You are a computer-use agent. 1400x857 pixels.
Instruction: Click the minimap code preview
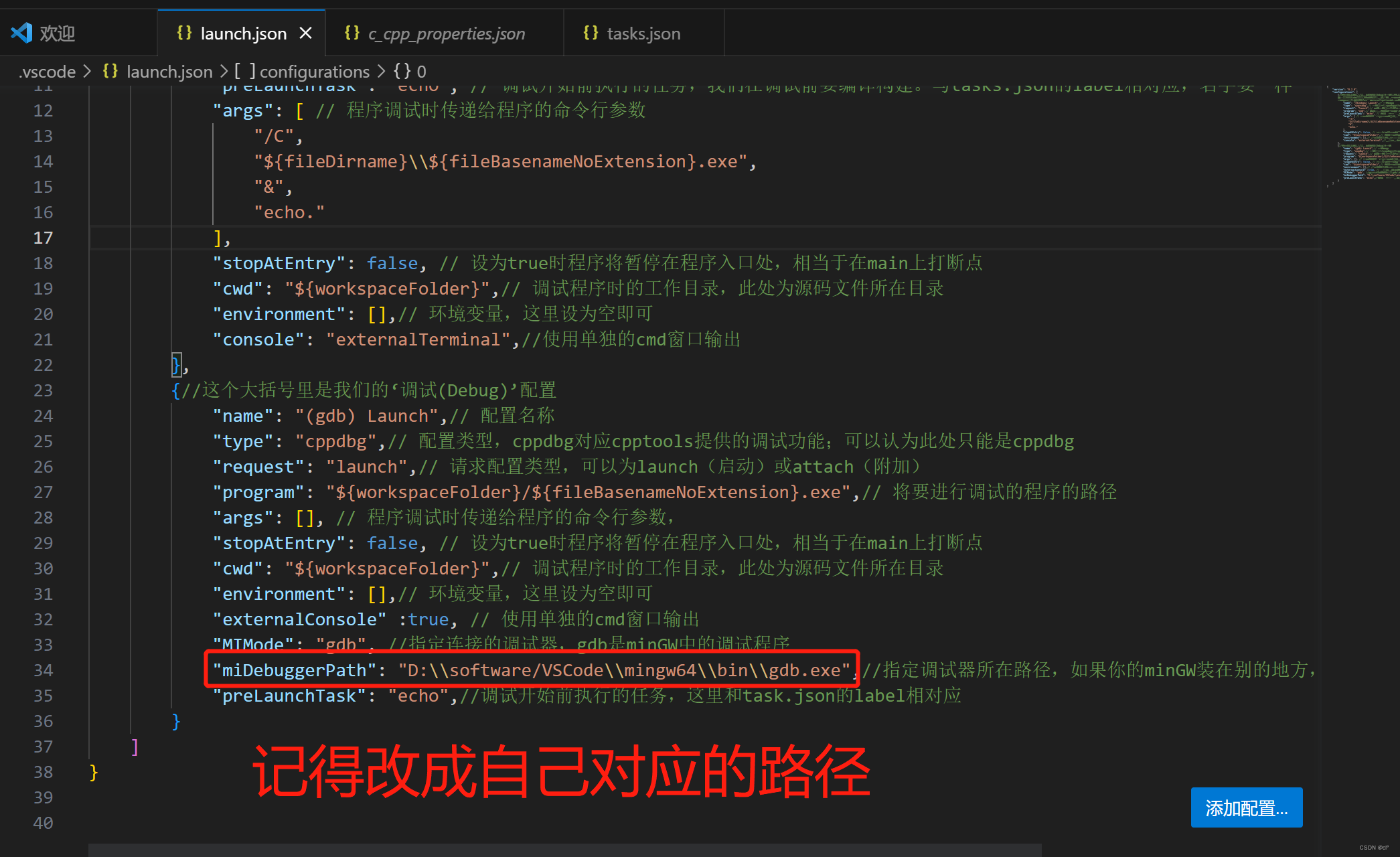pos(1366,134)
